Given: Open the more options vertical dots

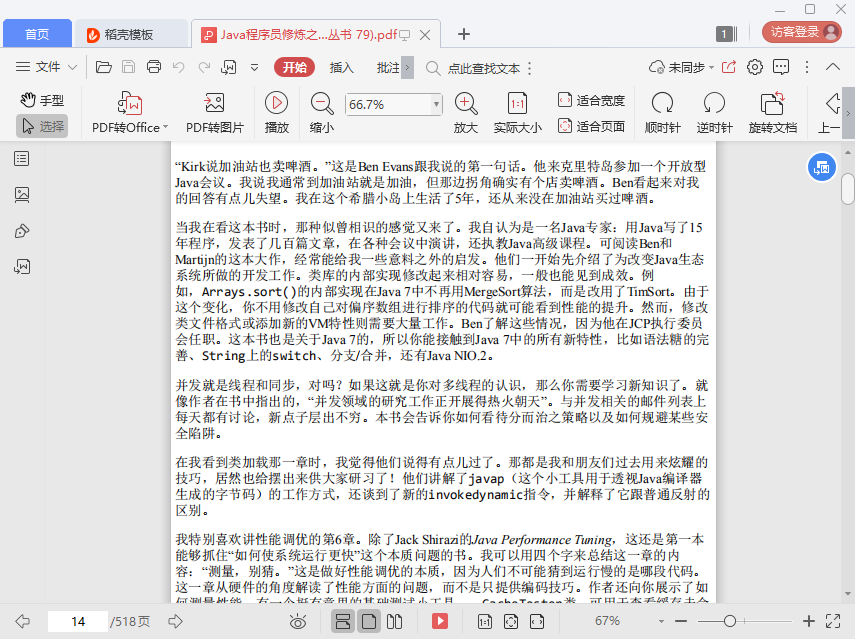Looking at the screenshot, I should 807,67.
